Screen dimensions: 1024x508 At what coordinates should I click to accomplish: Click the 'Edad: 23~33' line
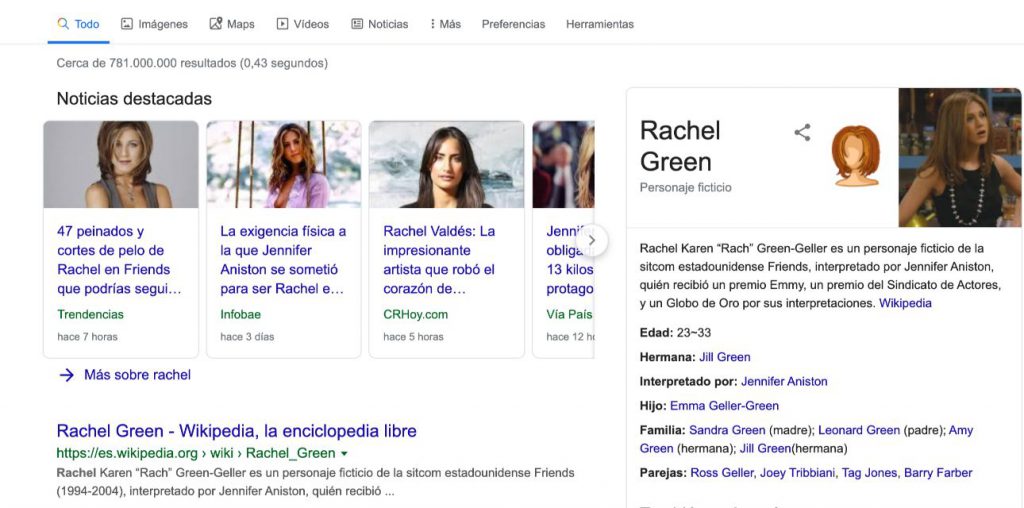(x=675, y=333)
